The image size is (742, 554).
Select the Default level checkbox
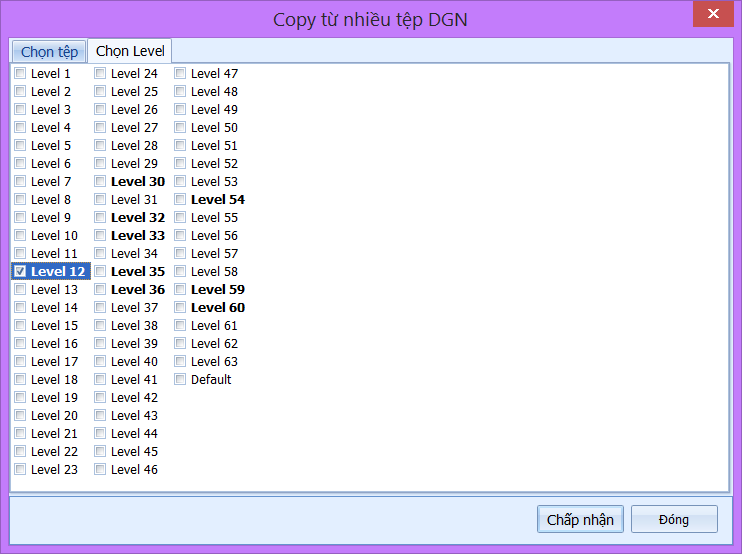click(x=180, y=379)
